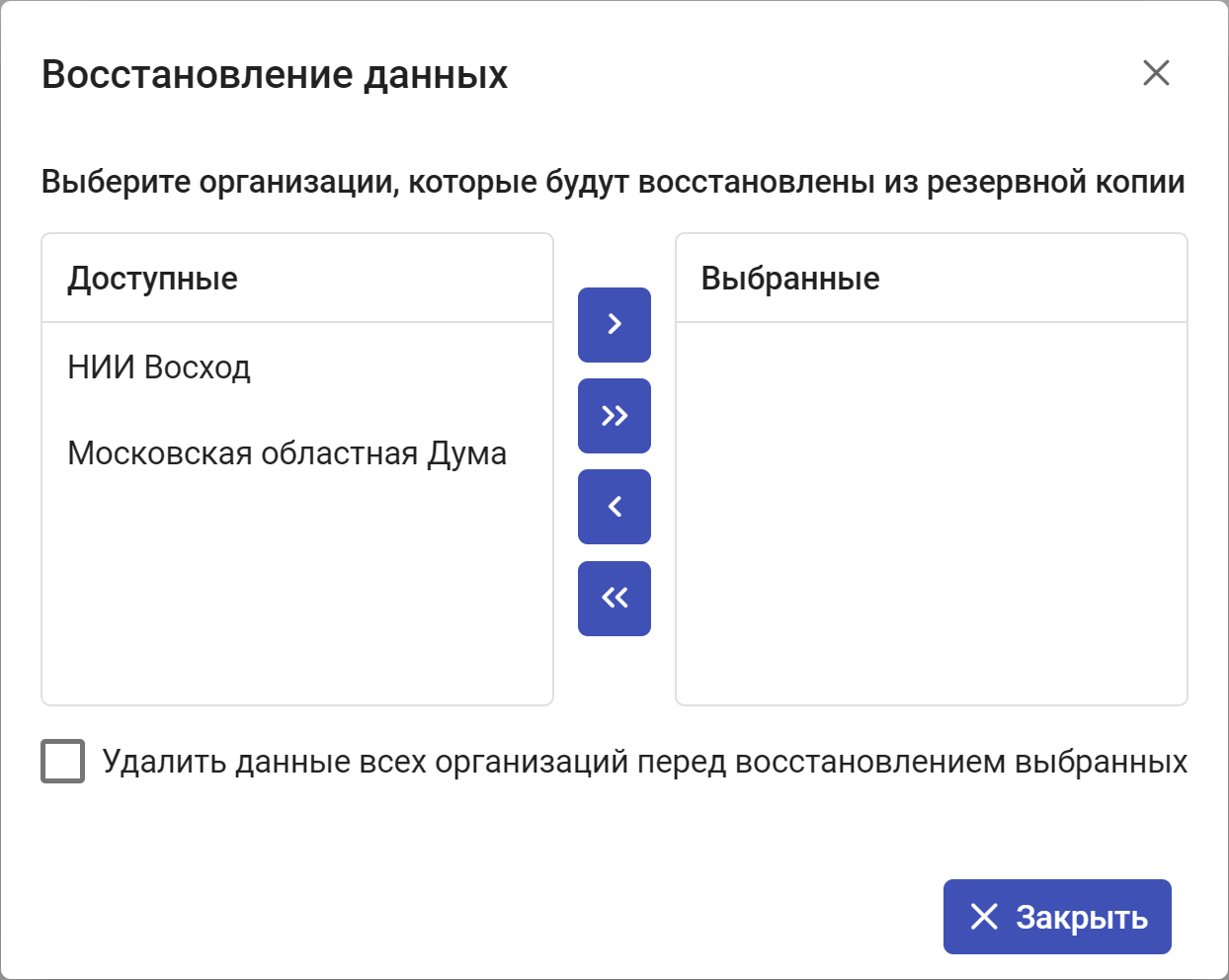Dismiss dialog using the top-right X icon

[1156, 73]
